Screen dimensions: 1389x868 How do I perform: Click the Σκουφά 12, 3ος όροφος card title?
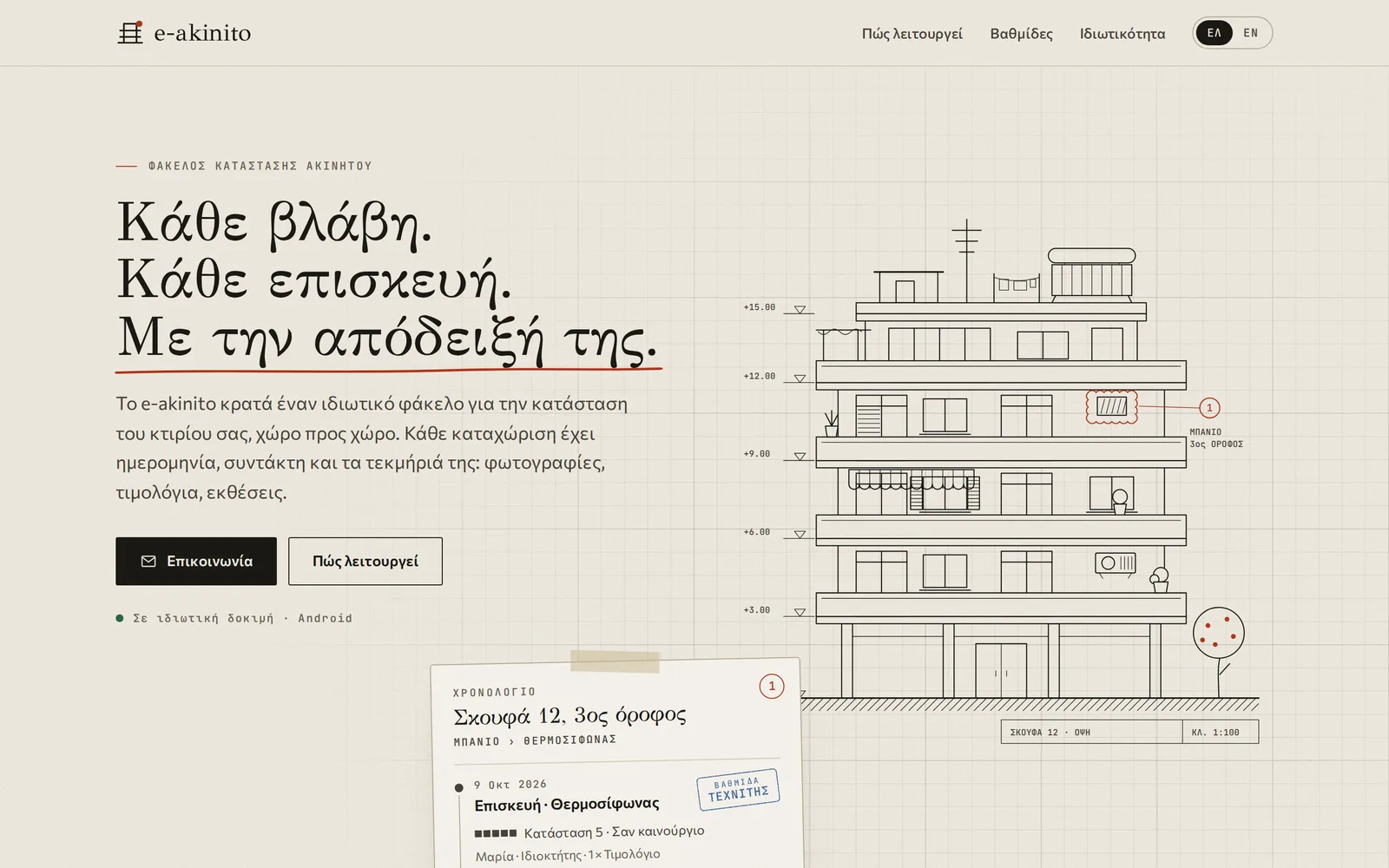coord(569,716)
